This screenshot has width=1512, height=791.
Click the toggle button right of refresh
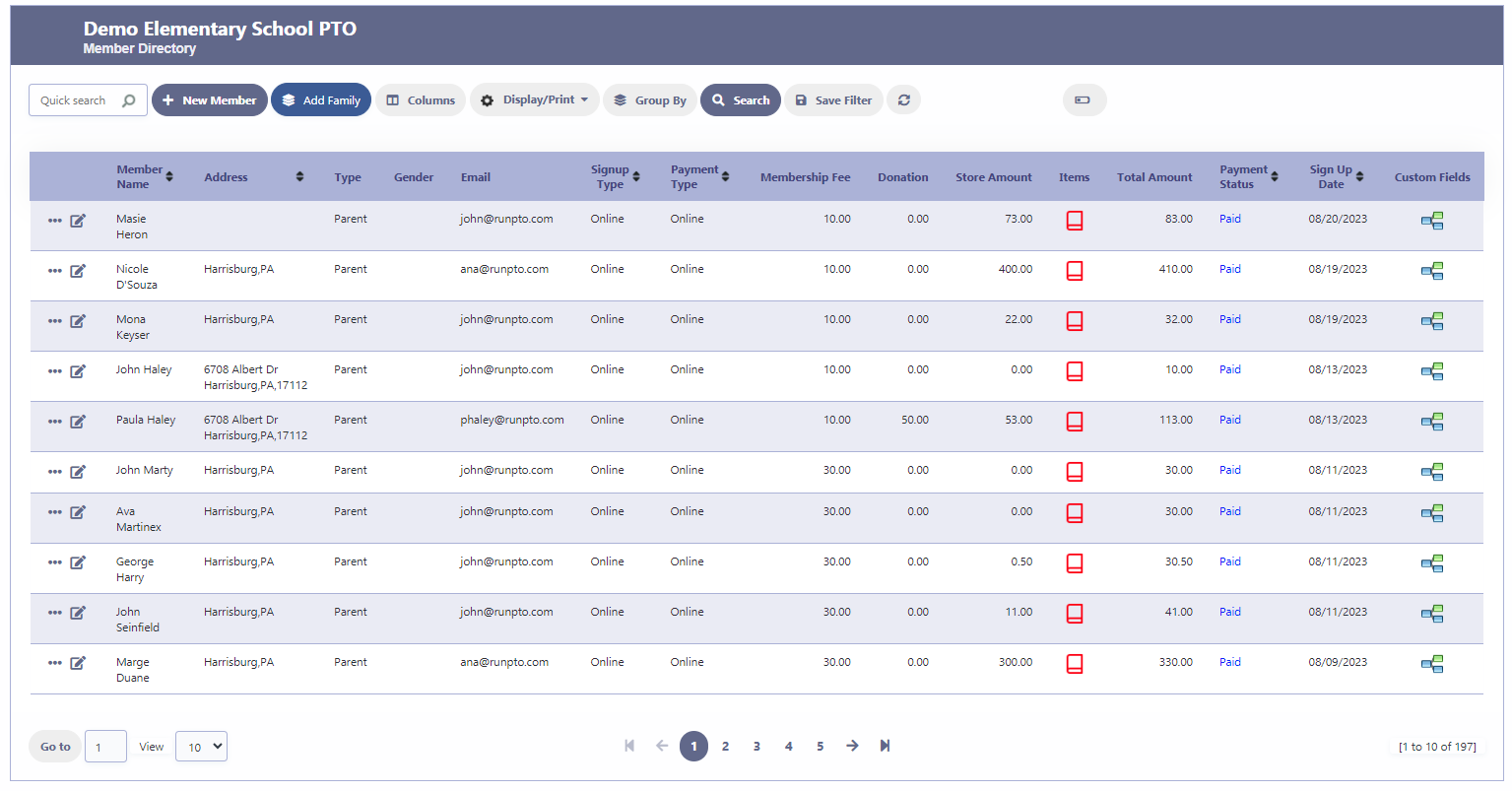pyautogui.click(x=1084, y=100)
